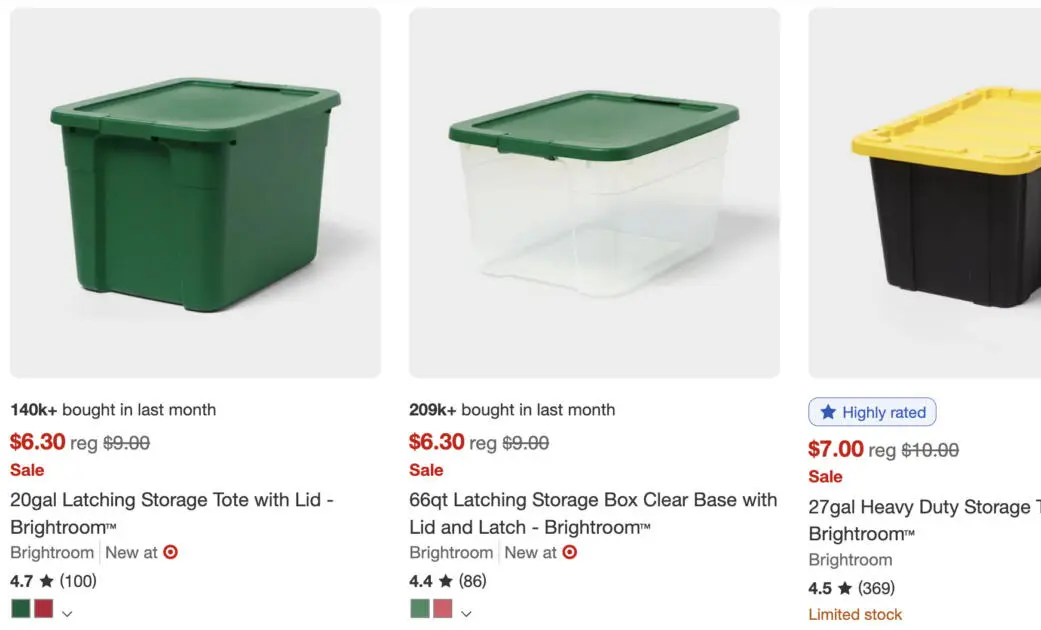Open the 20gal Latching Storage Tote product link
Viewport: 1041px width, 630px height.
coord(172,500)
